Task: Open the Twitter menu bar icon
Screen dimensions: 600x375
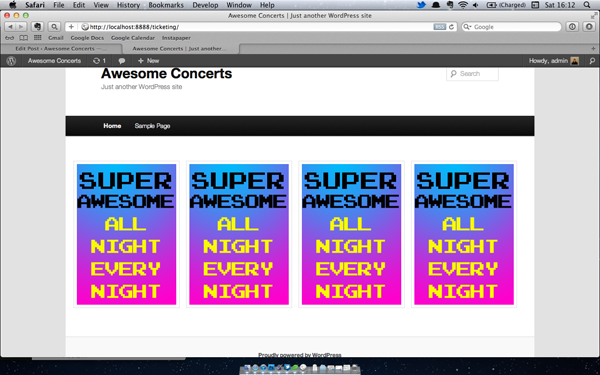Action: pyautogui.click(x=421, y=5)
